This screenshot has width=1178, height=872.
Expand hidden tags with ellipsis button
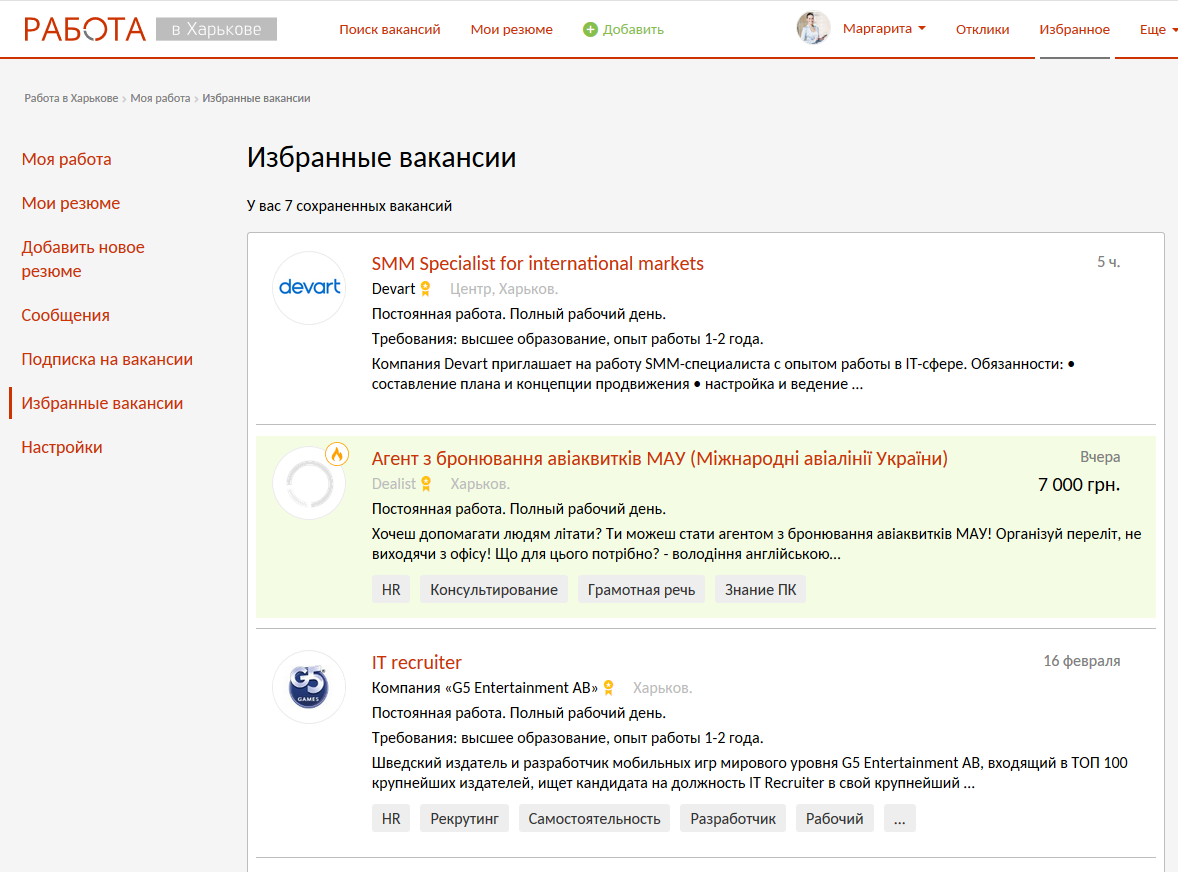[x=899, y=818]
